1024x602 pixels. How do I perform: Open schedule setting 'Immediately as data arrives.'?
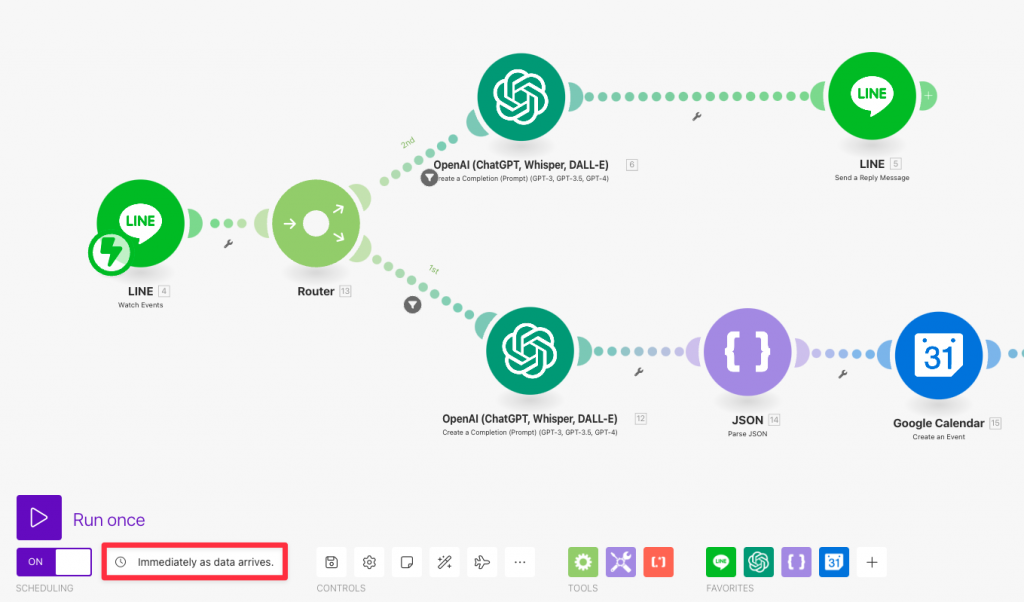pos(195,562)
